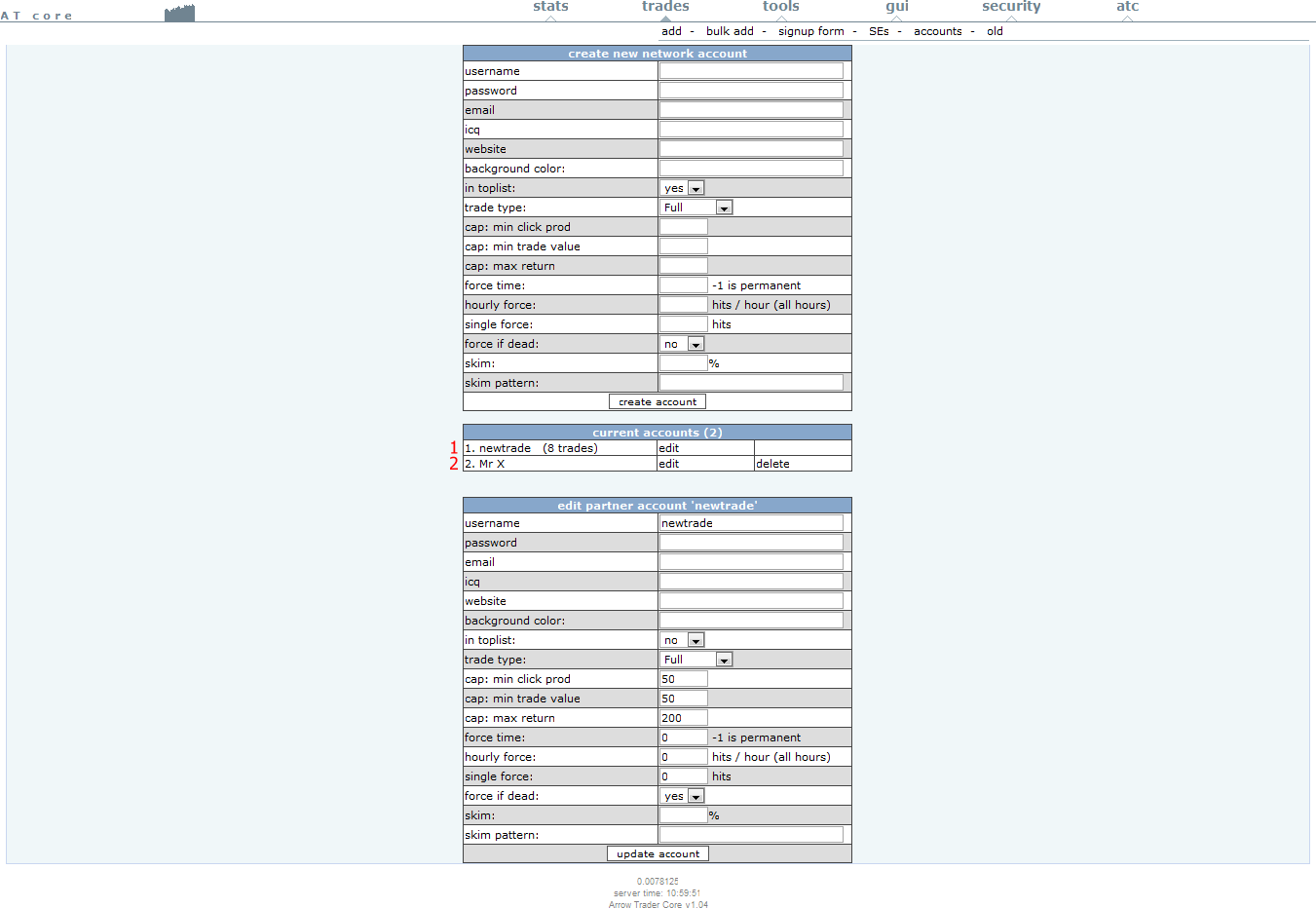This screenshot has height=908, width=1316.
Task: Delete the Mr X account
Action: pyautogui.click(x=772, y=464)
